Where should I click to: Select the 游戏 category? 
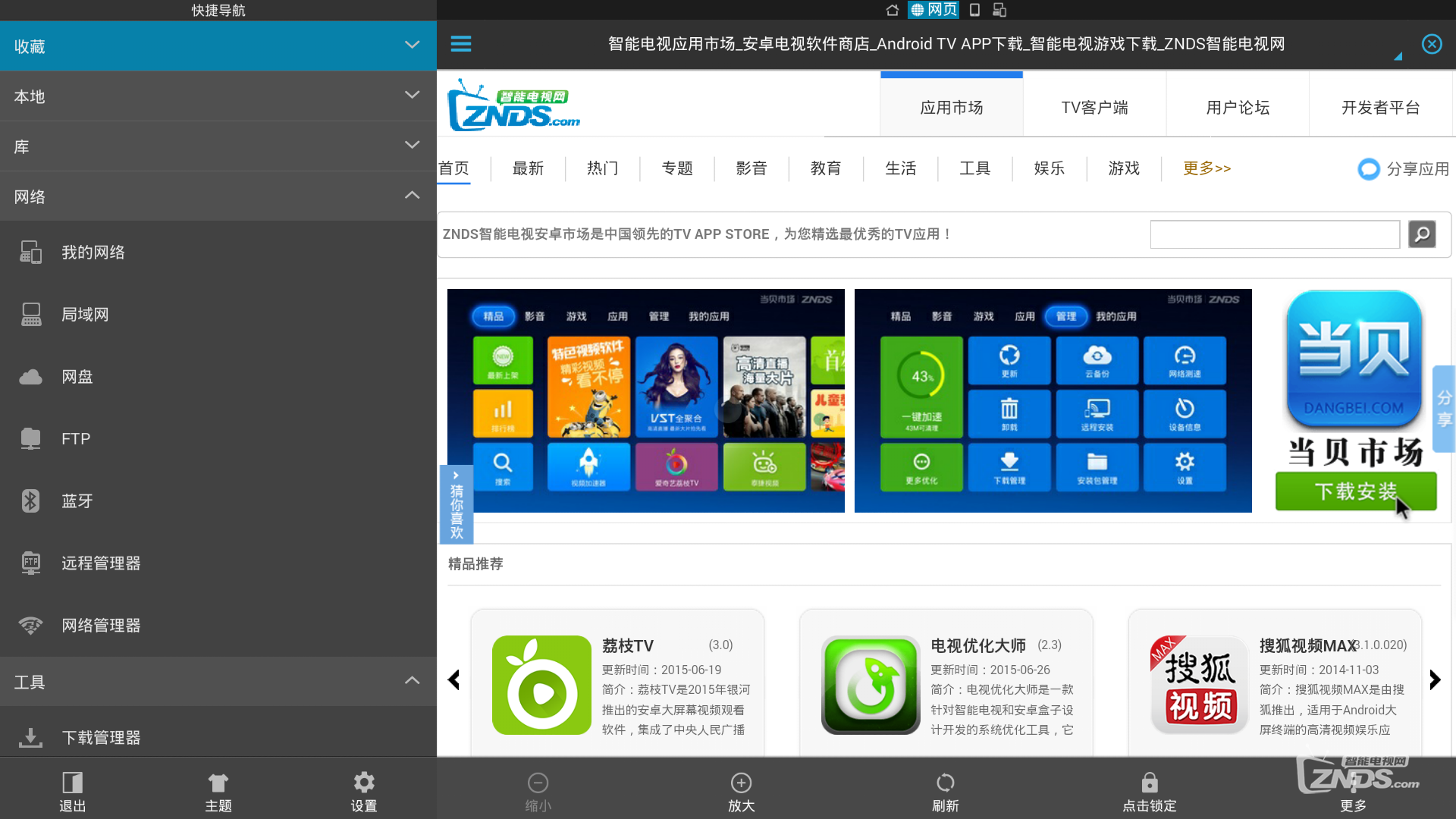coord(1124,168)
